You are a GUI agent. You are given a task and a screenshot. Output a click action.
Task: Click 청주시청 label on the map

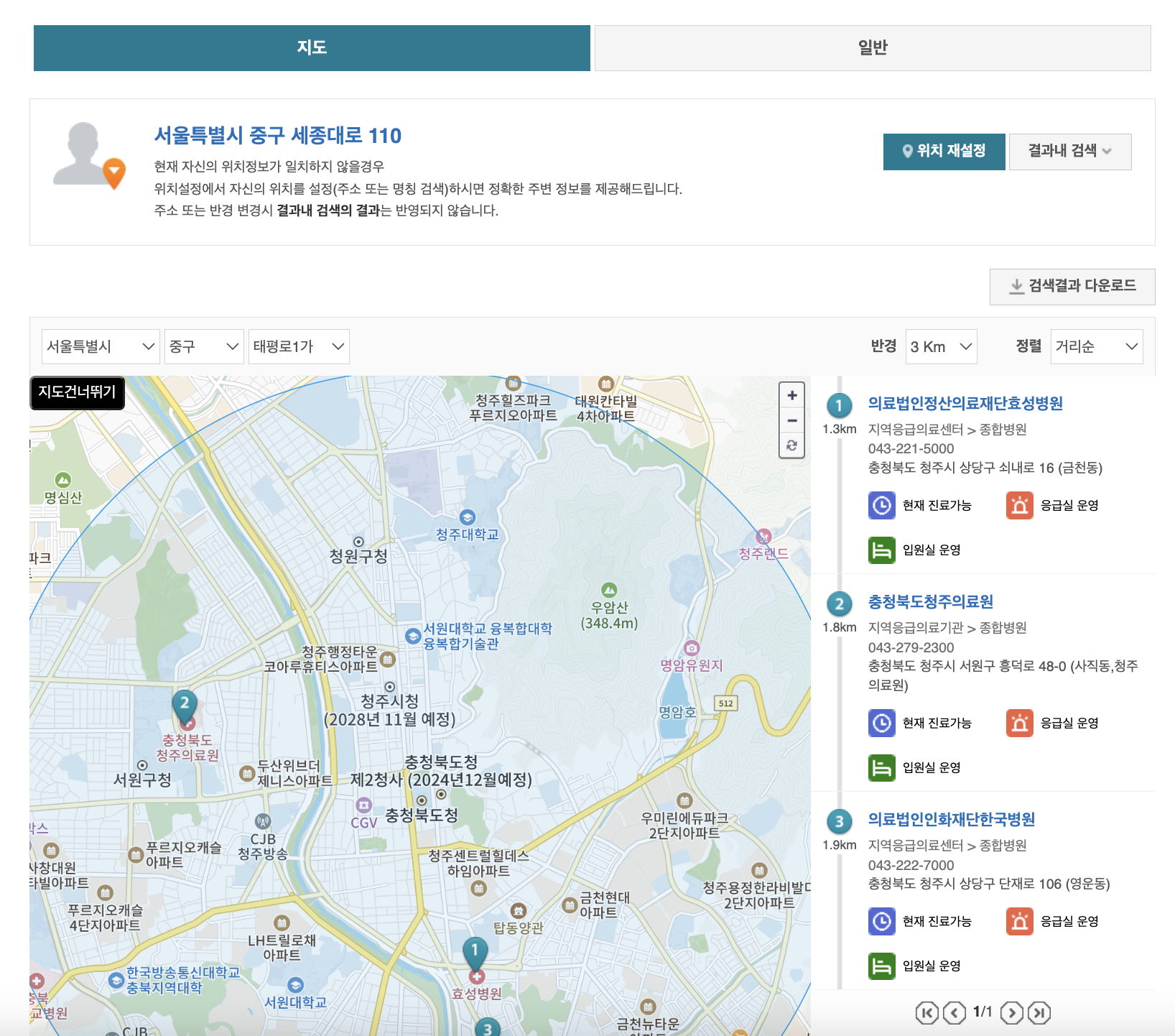pos(389,701)
